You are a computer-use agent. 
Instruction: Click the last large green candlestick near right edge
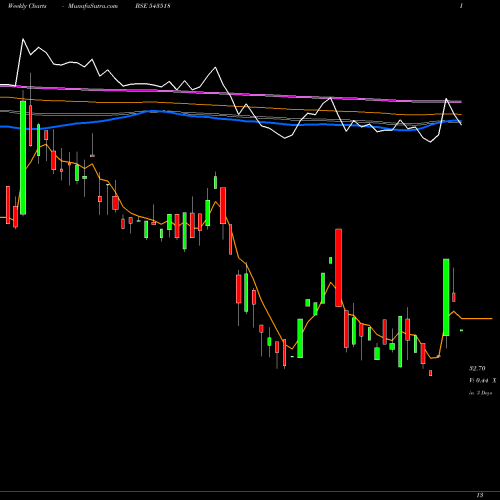point(446,297)
